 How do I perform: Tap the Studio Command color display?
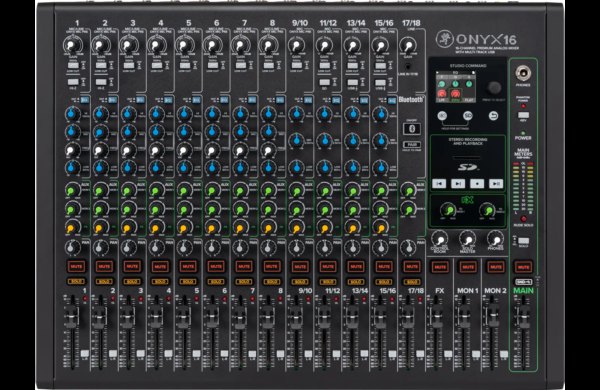(456, 87)
